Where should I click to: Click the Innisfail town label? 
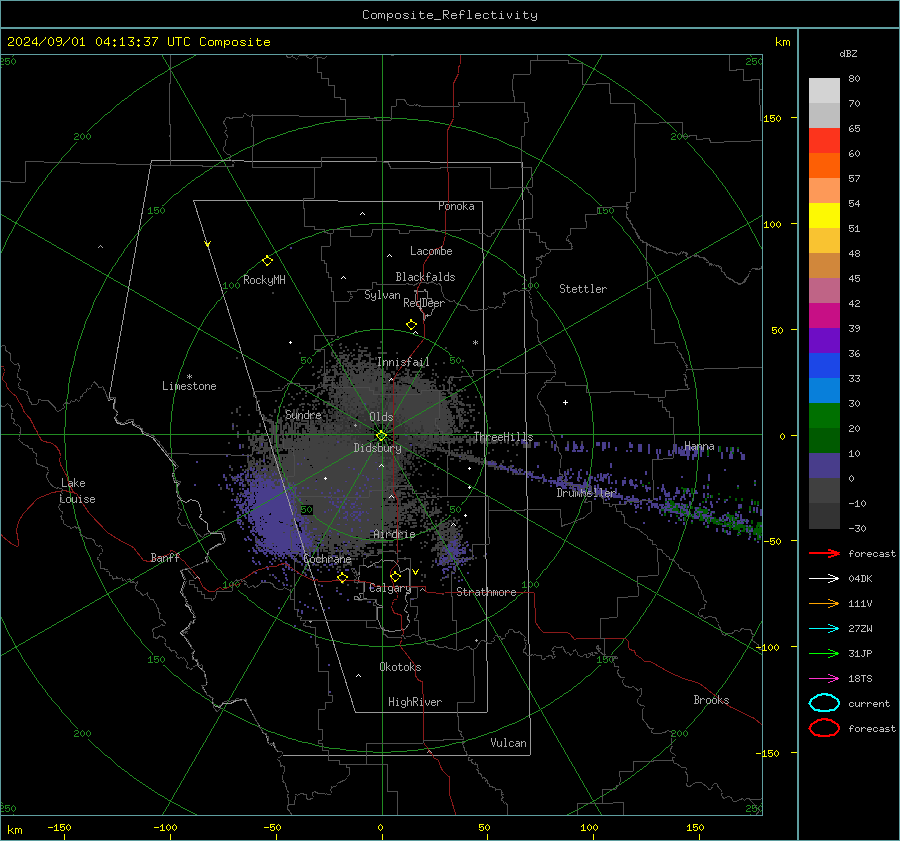point(403,362)
